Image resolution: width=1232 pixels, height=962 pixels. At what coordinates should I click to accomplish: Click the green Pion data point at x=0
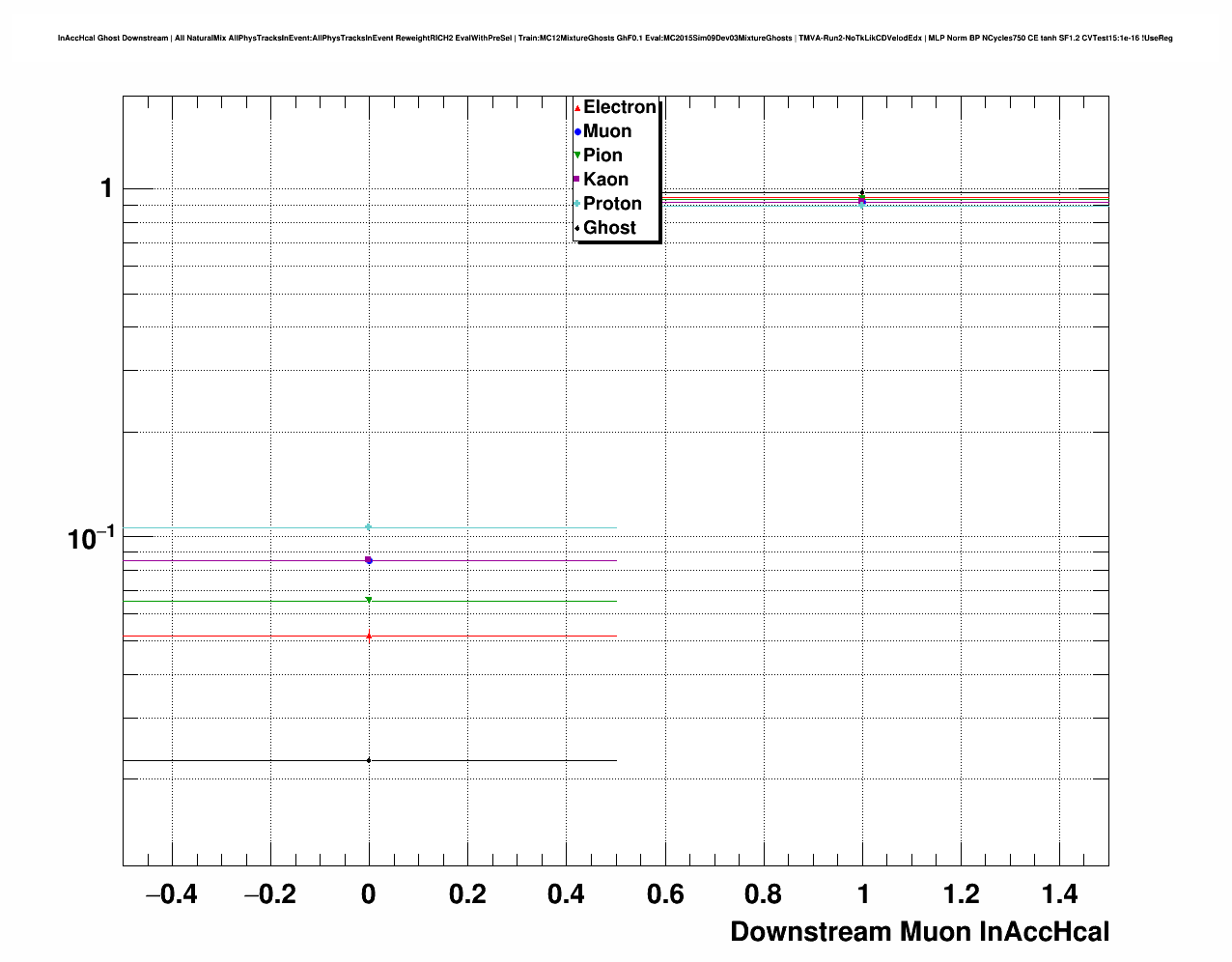coord(369,601)
